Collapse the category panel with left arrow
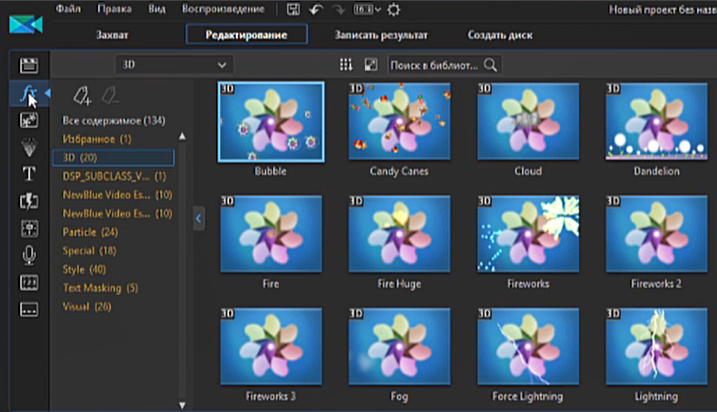This screenshot has width=717, height=412. coord(198,217)
